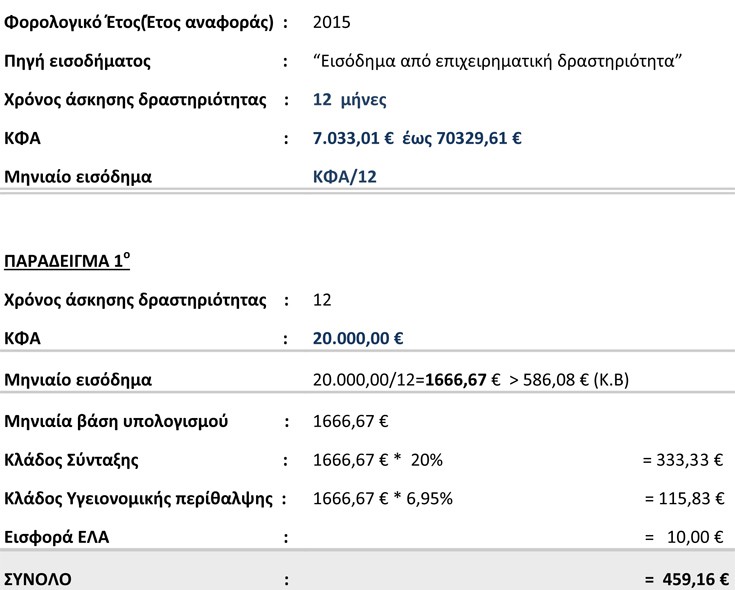Select the quoted business activity income text
This screenshot has height=590, width=735.
[497, 61]
